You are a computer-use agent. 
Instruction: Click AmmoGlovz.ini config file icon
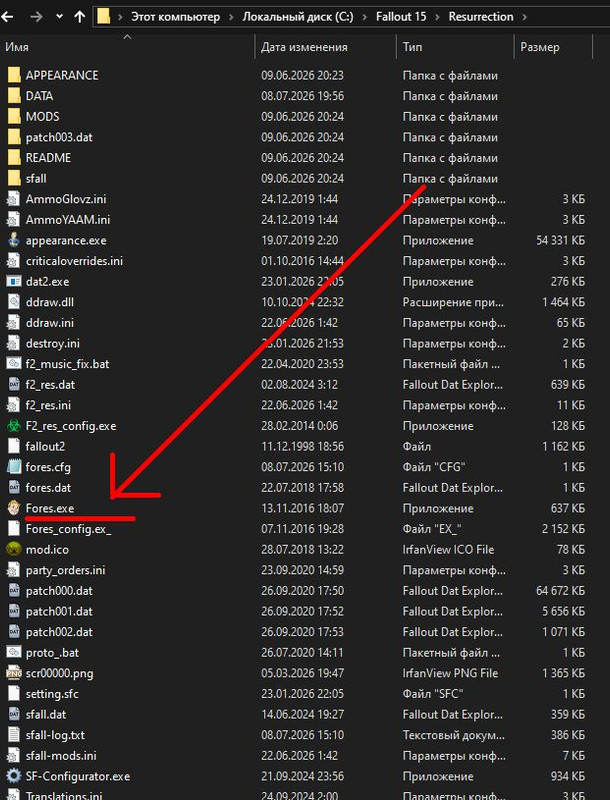pyautogui.click(x=14, y=199)
